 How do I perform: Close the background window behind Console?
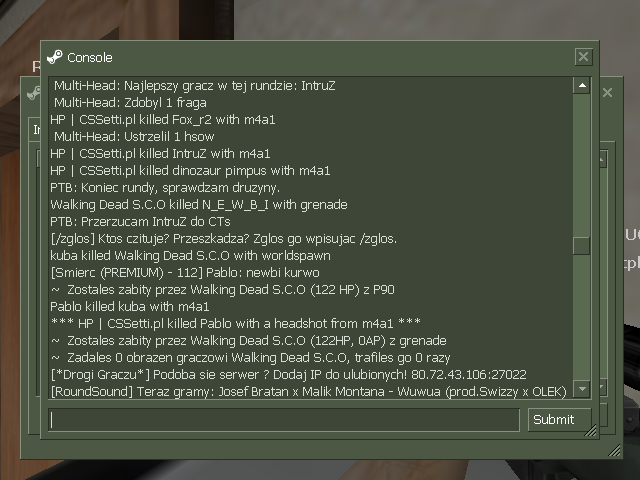point(607,93)
